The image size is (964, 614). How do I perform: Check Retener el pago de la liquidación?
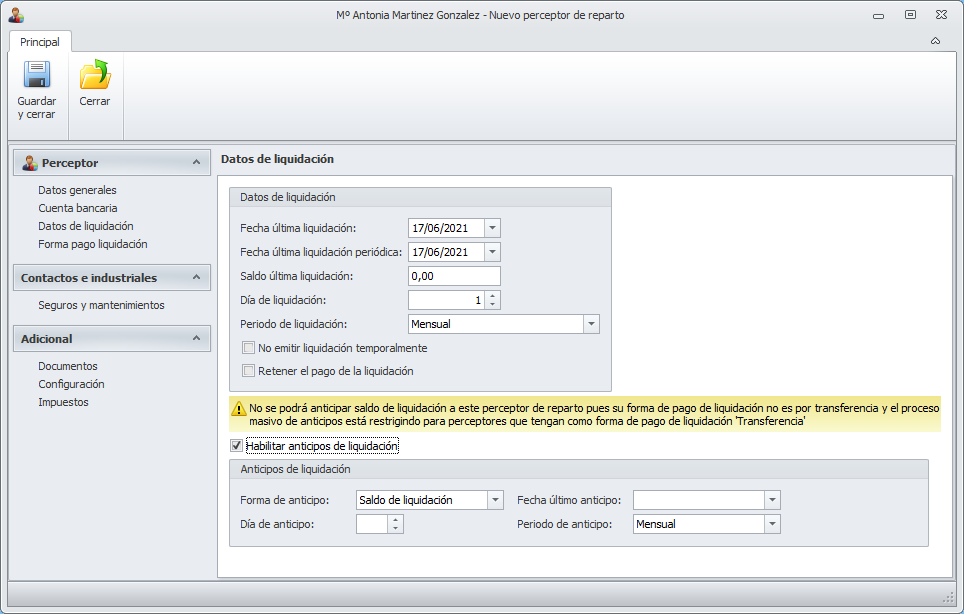[x=248, y=371]
